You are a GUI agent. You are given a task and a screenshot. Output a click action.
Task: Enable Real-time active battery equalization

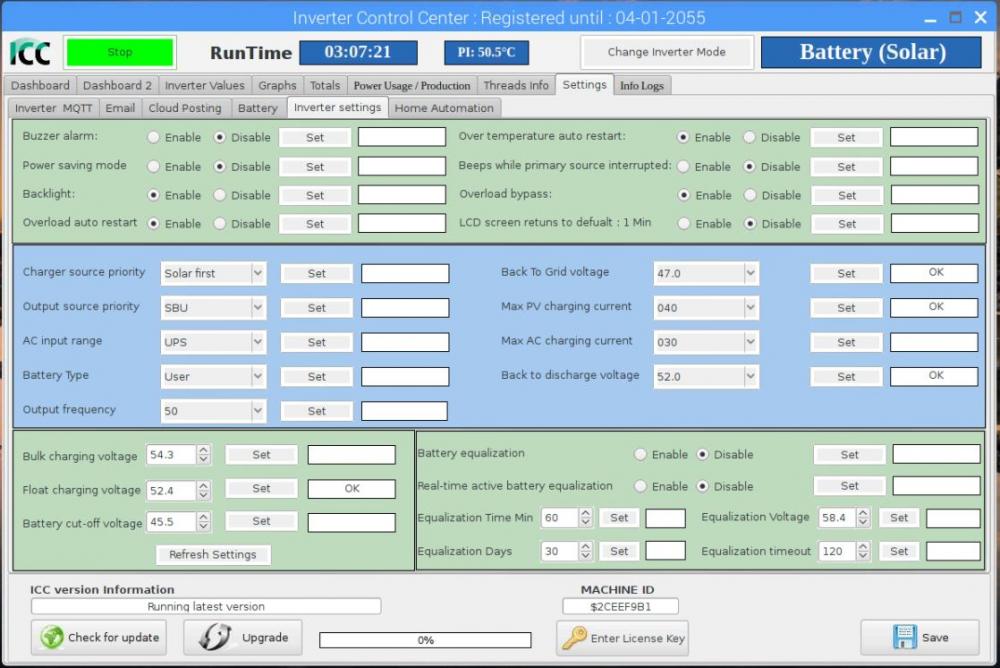(640, 486)
